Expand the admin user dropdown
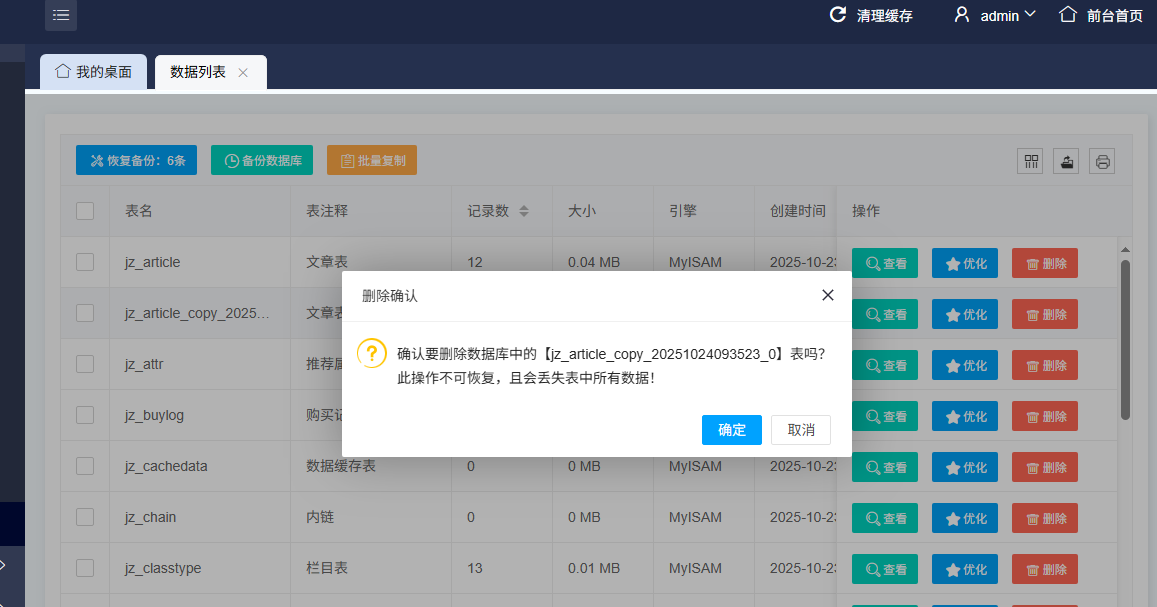Screen dimensions: 1157x607 1030,15
